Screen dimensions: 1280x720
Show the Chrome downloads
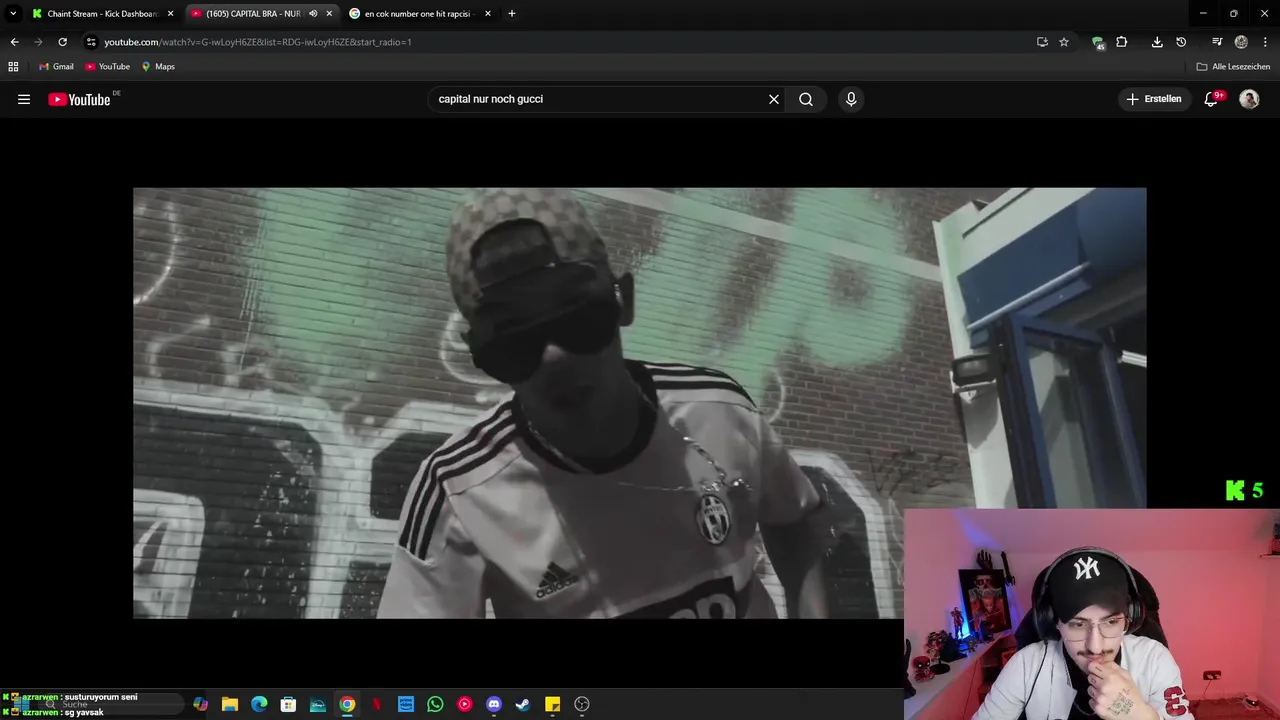click(x=1157, y=42)
